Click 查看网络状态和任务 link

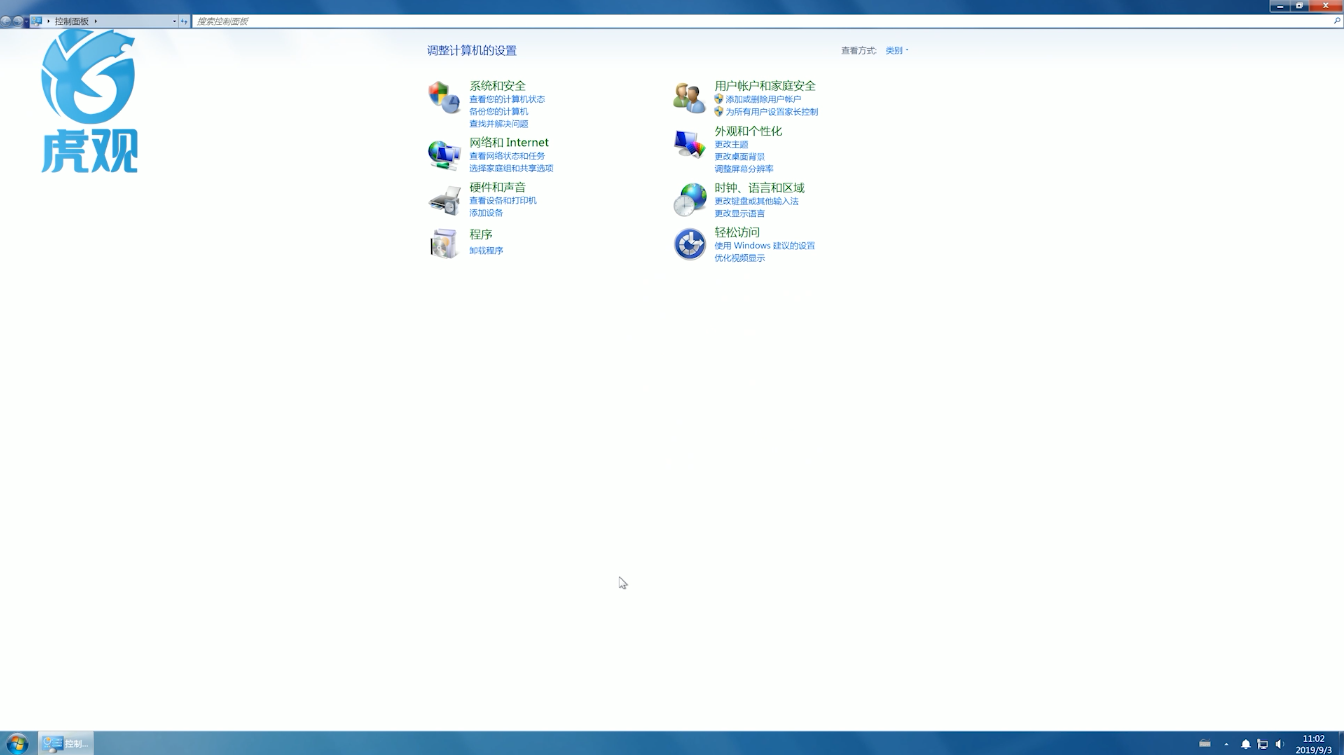(507, 156)
